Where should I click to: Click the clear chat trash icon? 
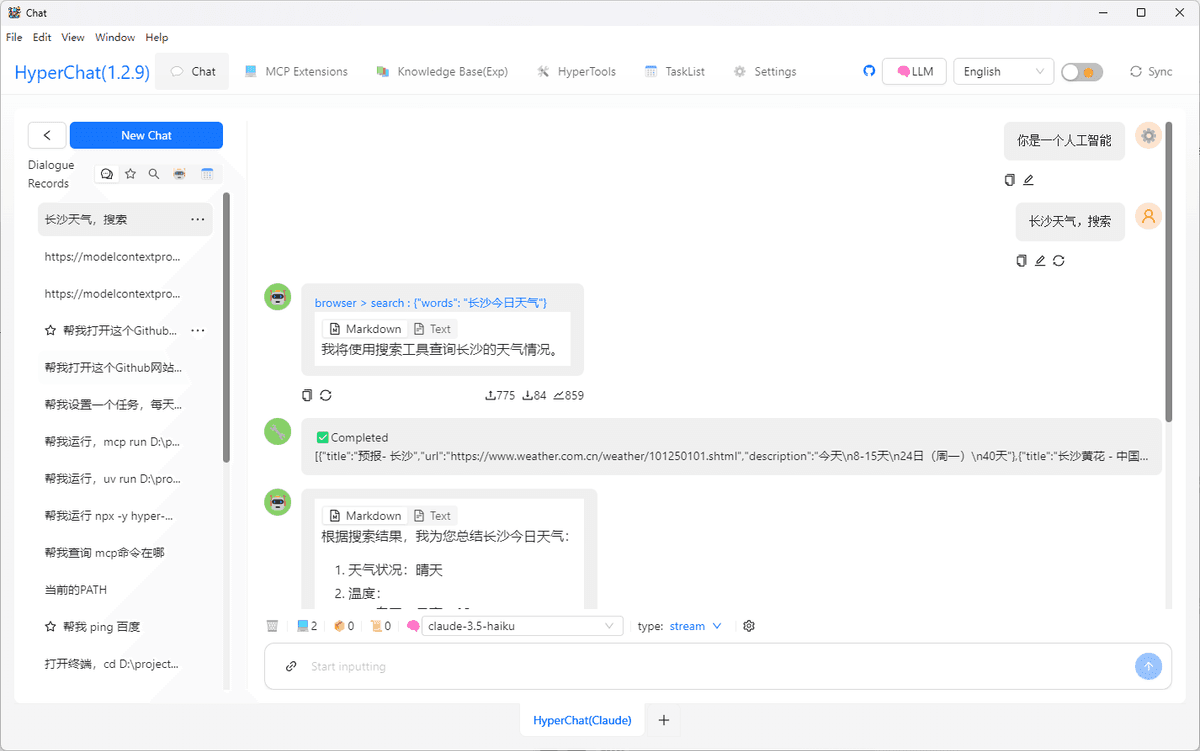(272, 626)
